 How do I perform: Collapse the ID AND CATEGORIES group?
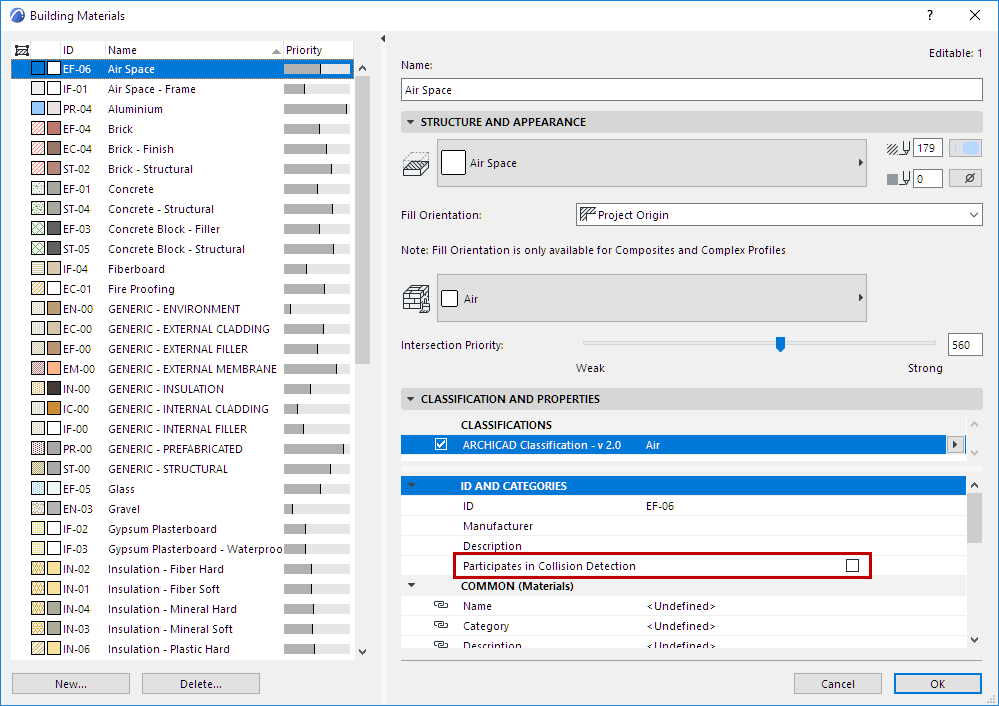click(x=412, y=486)
